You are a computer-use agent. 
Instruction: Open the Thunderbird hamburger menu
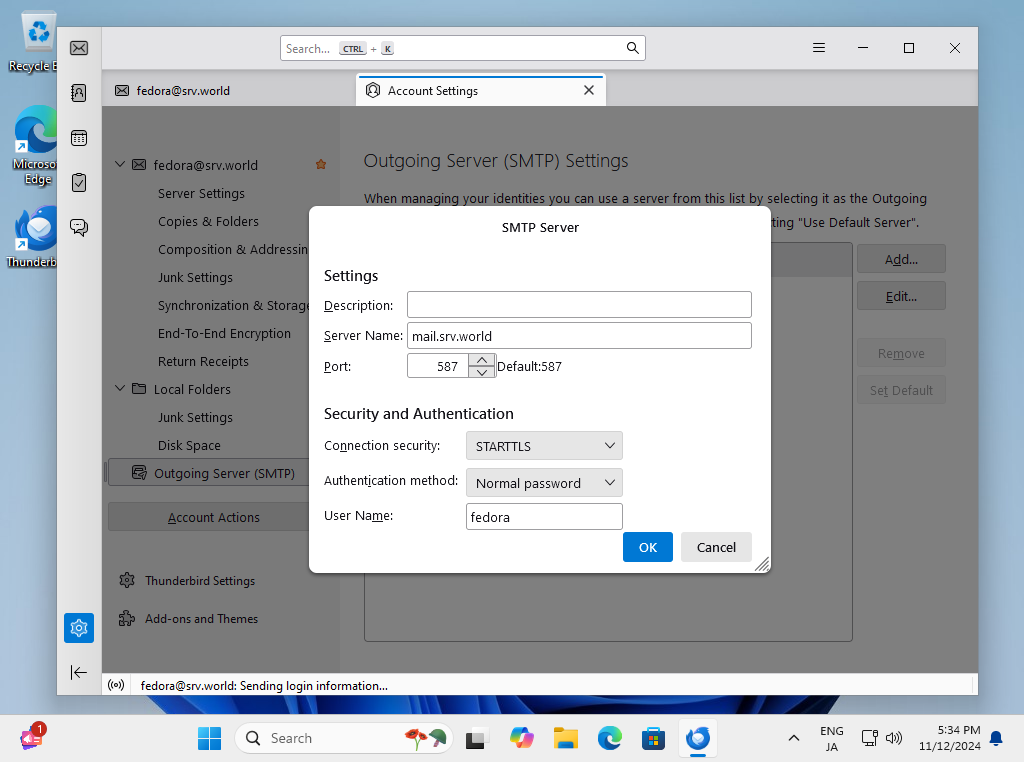pyautogui.click(x=819, y=48)
